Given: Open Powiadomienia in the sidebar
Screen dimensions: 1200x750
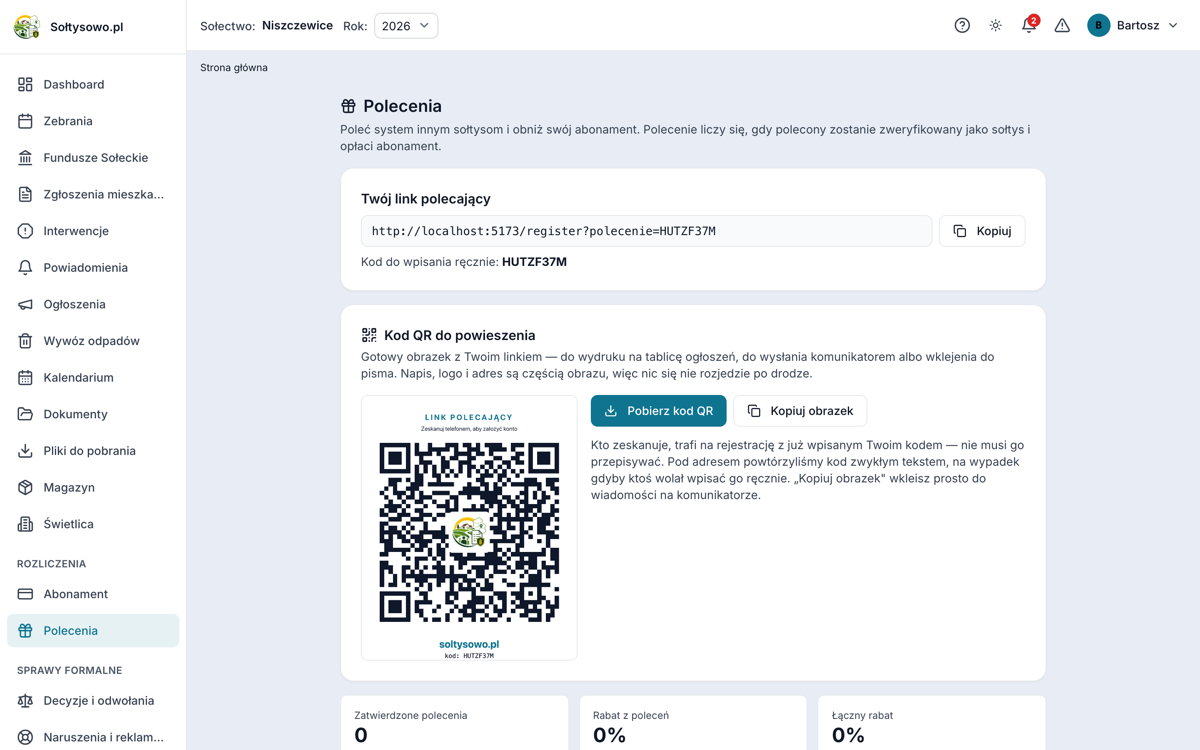Looking at the screenshot, I should tap(93, 268).
